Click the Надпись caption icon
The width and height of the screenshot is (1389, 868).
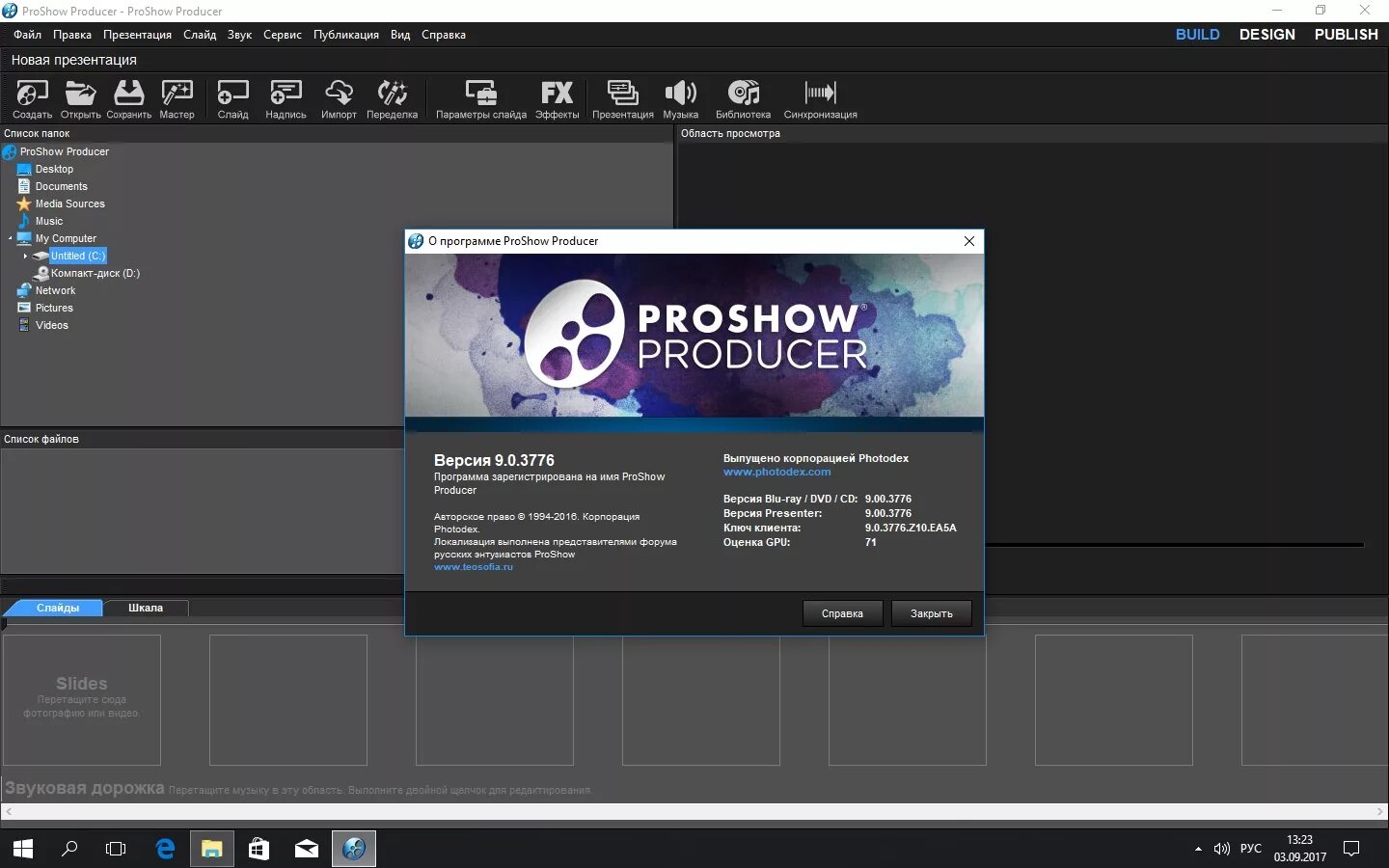tap(286, 99)
